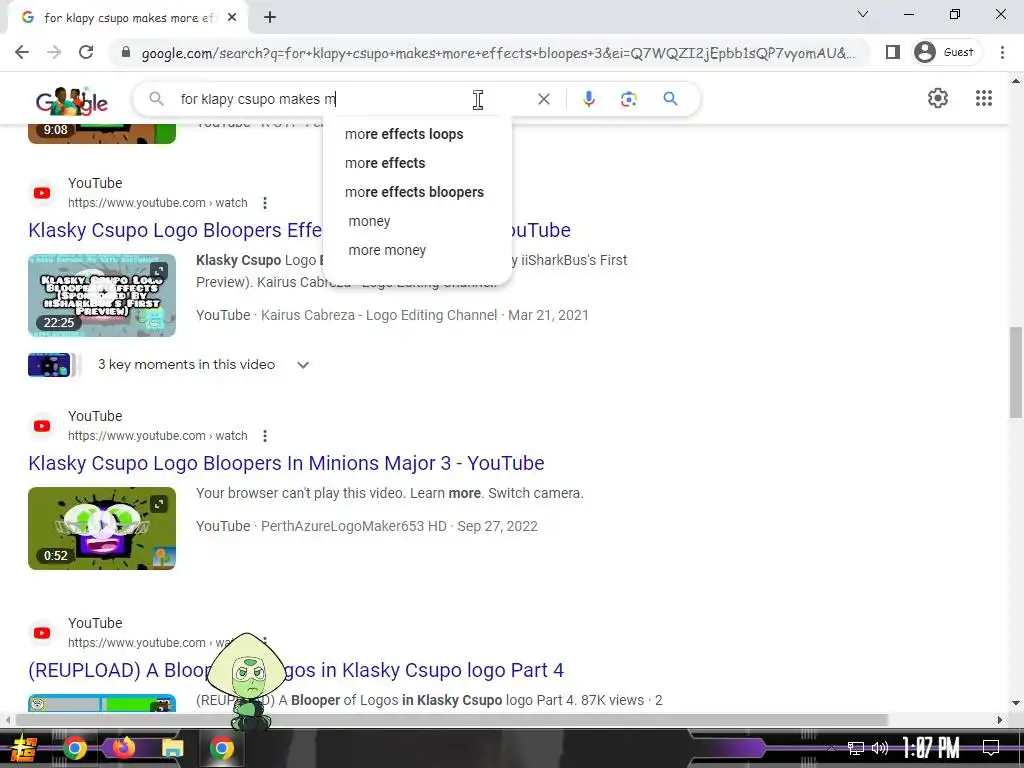1024x768 pixels.
Task: Click 'Kairus Cabreza - Logo Editing Channel' text
Action: coord(379,315)
